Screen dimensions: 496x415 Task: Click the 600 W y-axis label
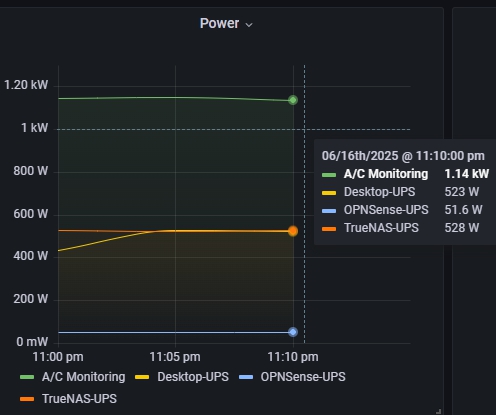coord(31,214)
